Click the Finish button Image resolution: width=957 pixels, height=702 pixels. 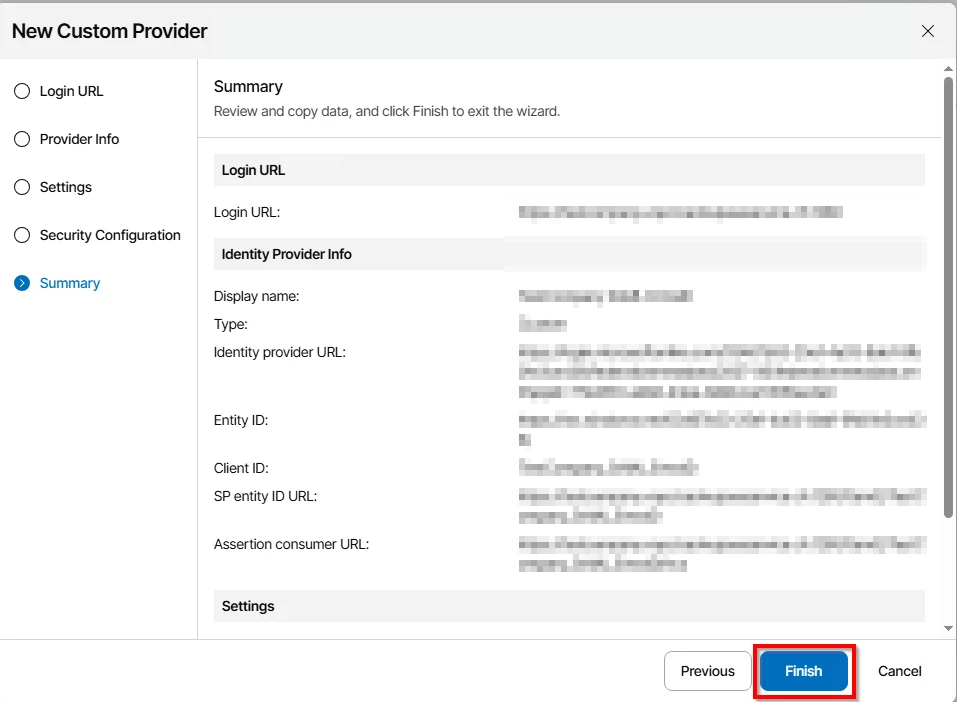click(x=803, y=671)
